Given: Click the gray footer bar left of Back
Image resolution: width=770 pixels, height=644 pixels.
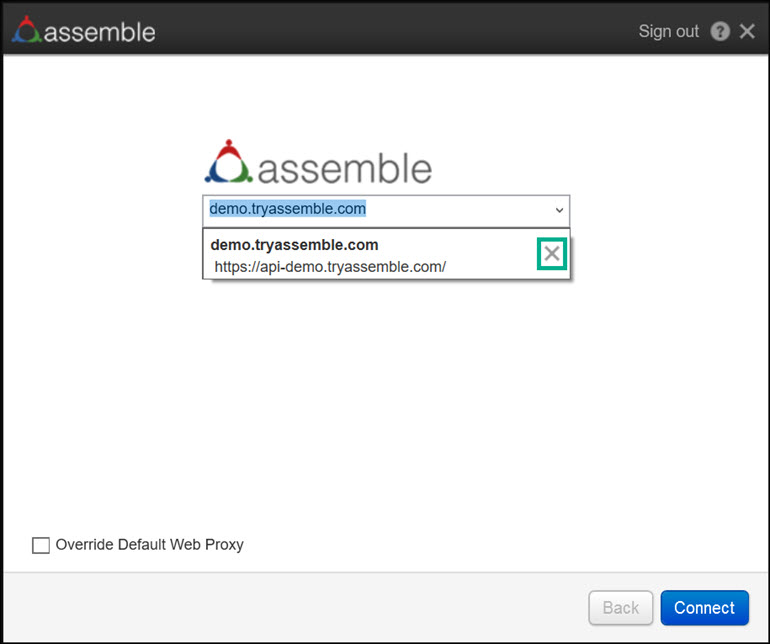Looking at the screenshot, I should (x=300, y=607).
